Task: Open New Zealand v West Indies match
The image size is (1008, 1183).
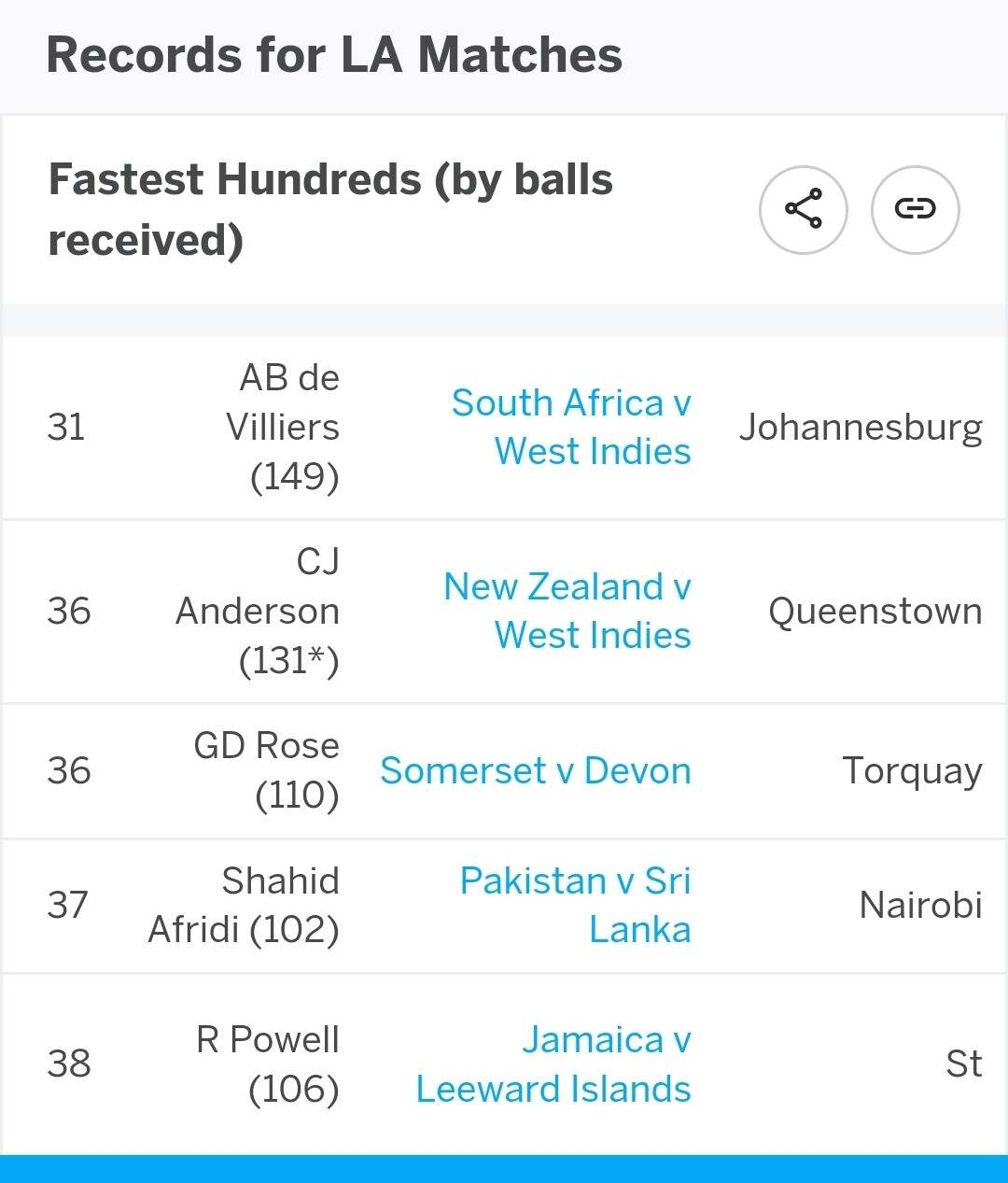Action: click(x=567, y=611)
